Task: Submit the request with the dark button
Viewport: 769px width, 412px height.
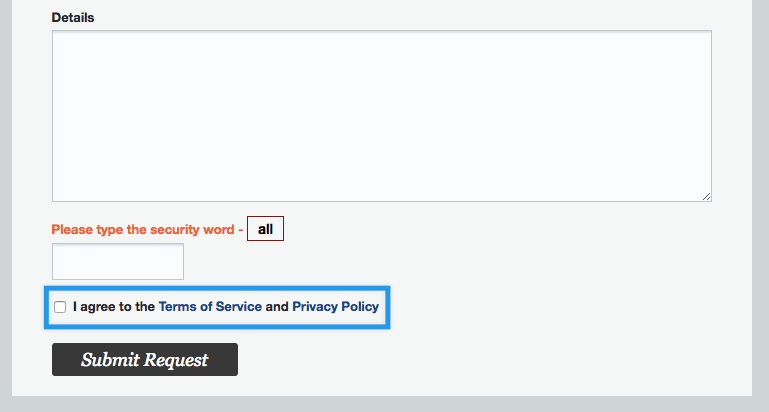Action: coord(145,360)
